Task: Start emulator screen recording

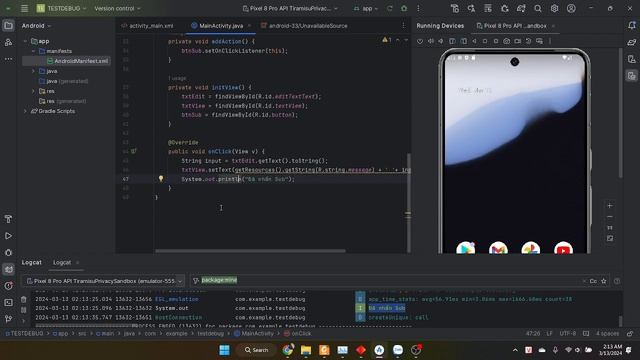Action: pos(518,41)
